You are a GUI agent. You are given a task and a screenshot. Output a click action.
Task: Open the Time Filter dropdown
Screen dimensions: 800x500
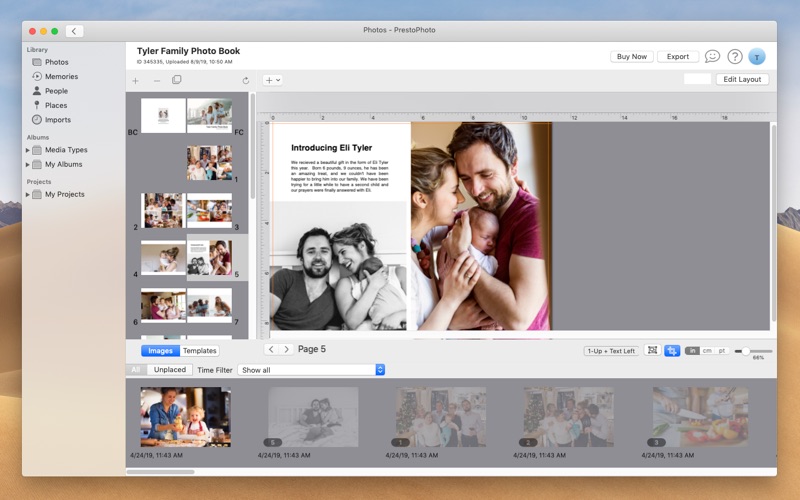(311, 370)
